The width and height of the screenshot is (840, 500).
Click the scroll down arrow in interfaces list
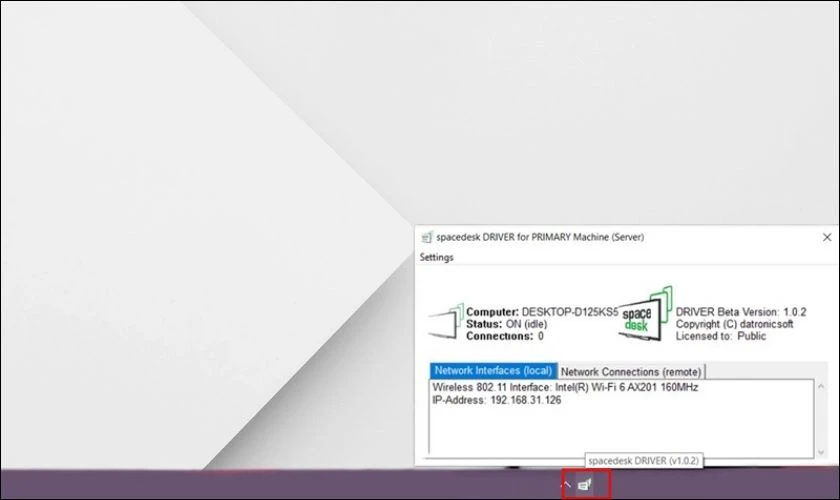821,450
